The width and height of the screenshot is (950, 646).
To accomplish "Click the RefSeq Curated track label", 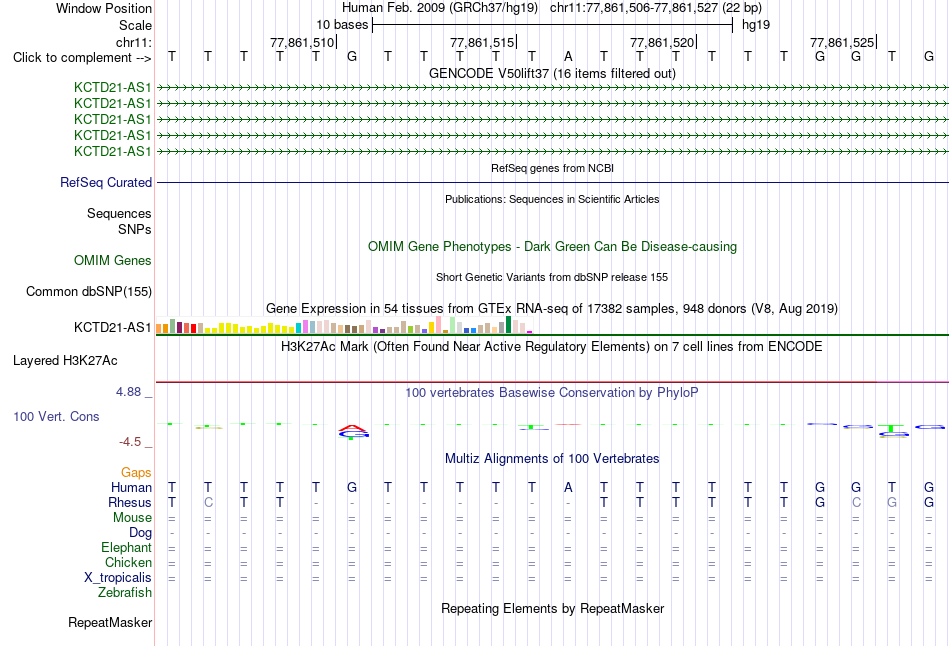I will click(x=106, y=182).
